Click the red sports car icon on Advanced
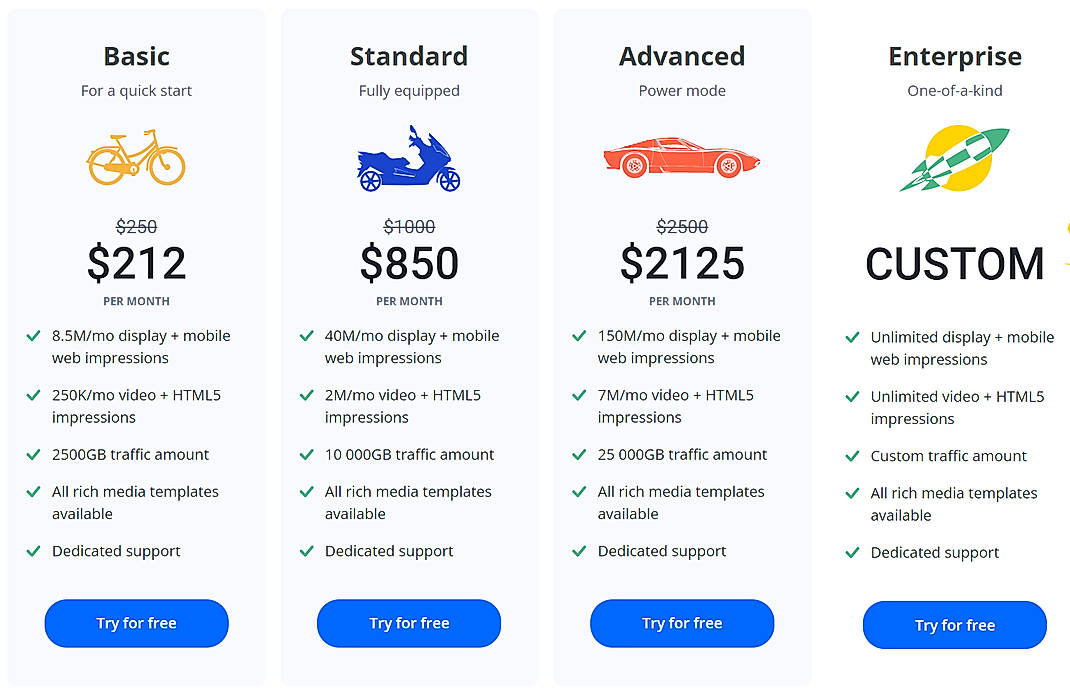Image resolution: width=1070 pixels, height=696 pixels. (x=681, y=158)
